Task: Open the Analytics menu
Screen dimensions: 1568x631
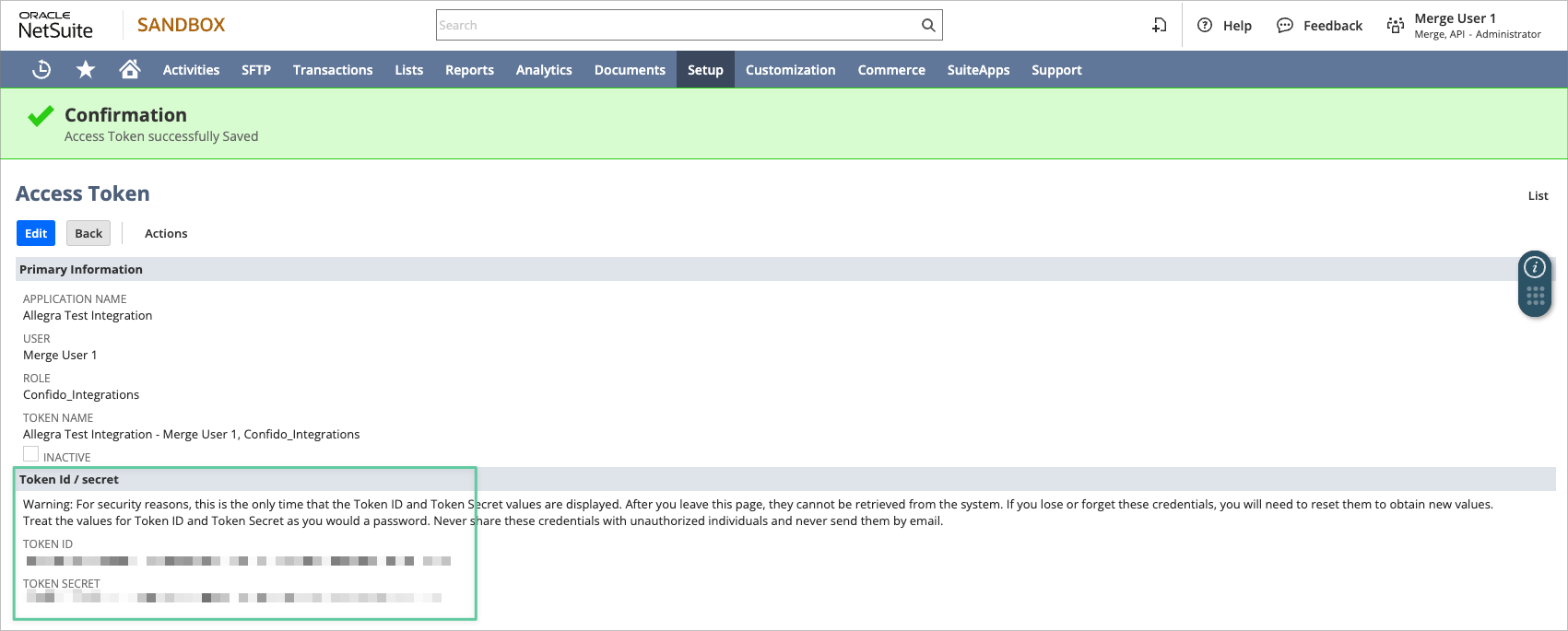Action: (544, 70)
